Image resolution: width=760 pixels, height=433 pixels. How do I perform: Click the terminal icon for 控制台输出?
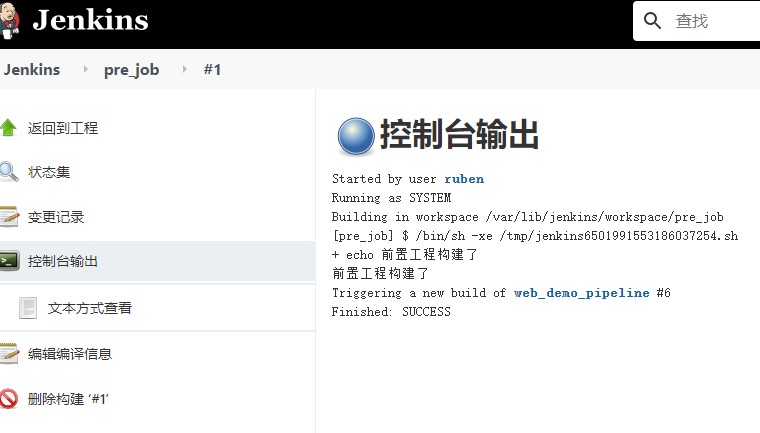click(x=9, y=261)
